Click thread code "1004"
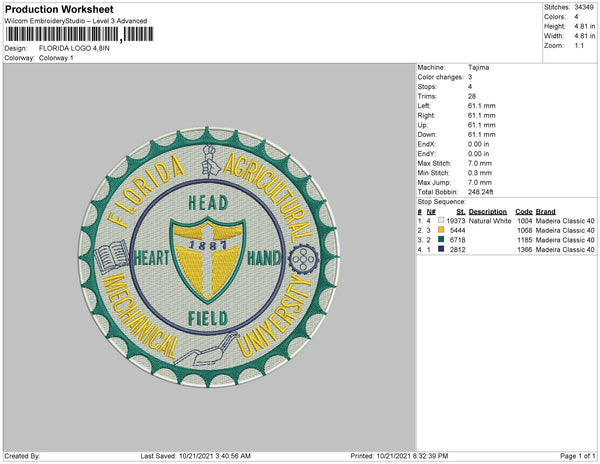Viewport: 600px width, 464px height. 525,221
